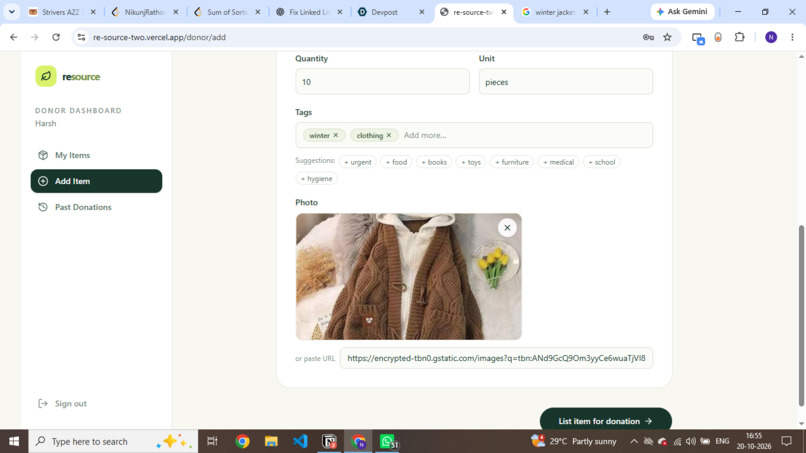
Task: Open the weather widget 29°C Partly sunny
Action: click(x=574, y=441)
